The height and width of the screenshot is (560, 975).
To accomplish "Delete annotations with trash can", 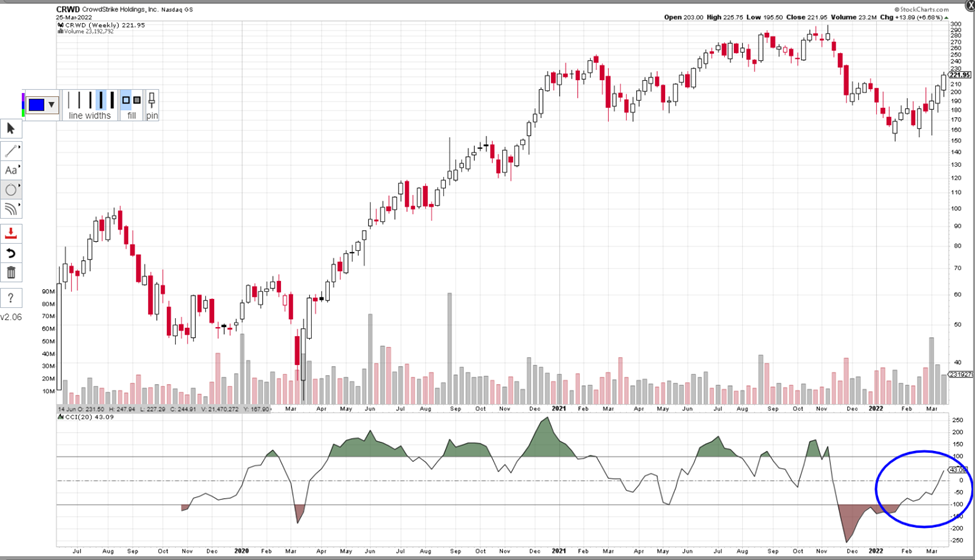I will [11, 272].
